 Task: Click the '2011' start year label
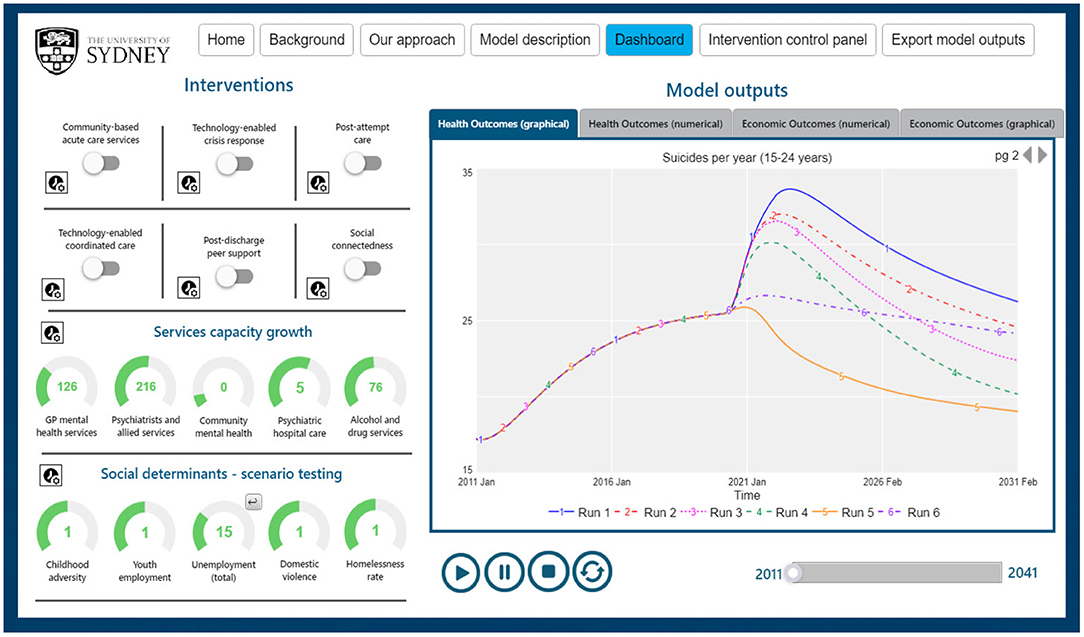coord(769,574)
